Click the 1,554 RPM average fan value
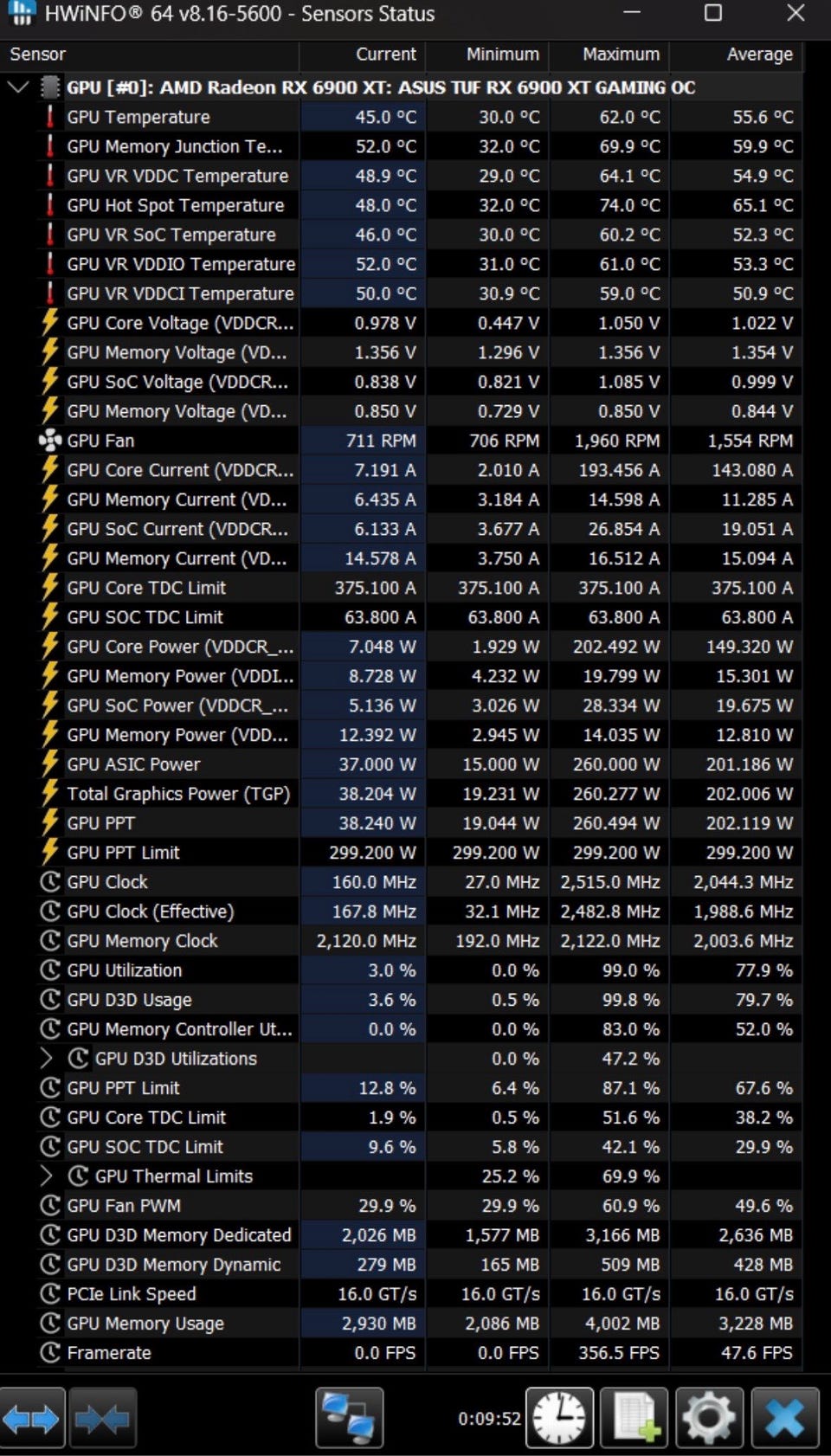This screenshot has height=1456, width=831. [x=750, y=441]
